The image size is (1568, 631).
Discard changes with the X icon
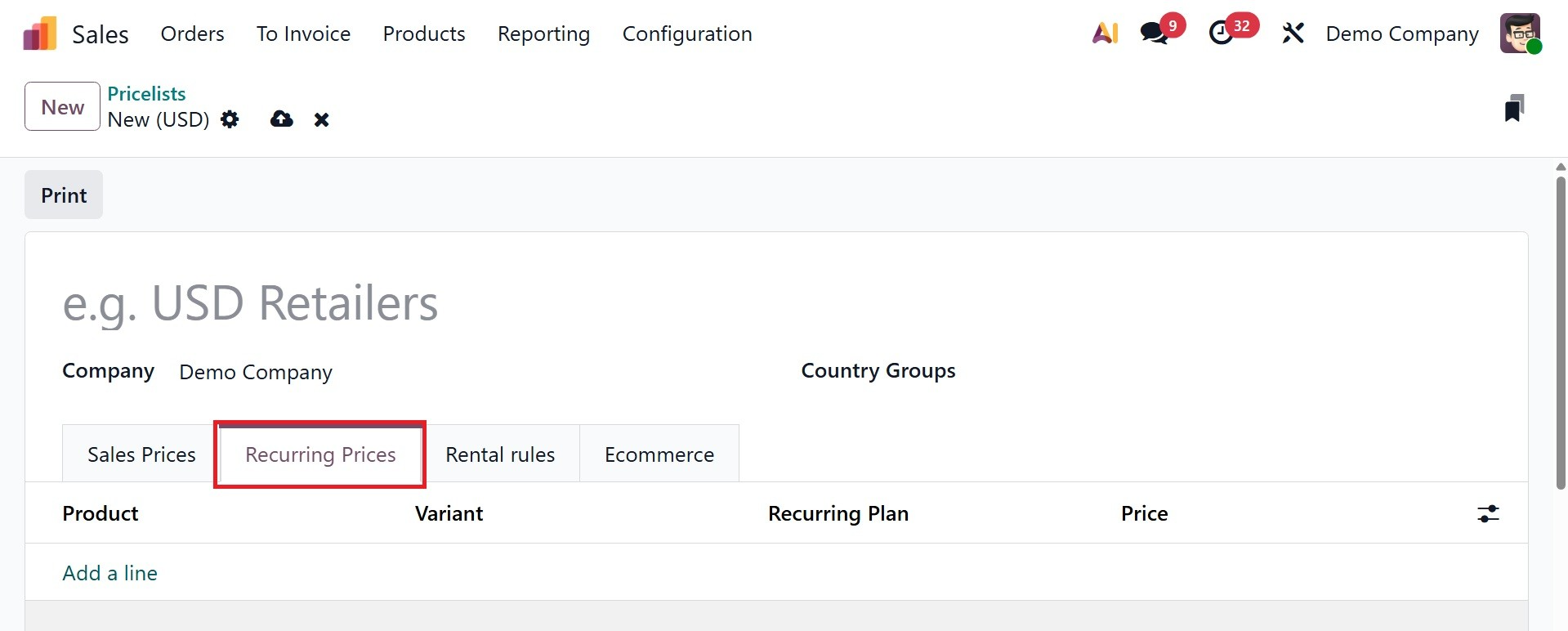point(322,120)
